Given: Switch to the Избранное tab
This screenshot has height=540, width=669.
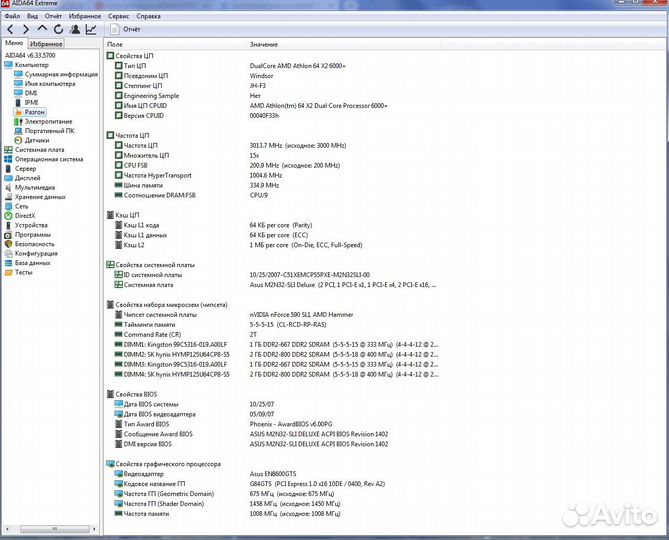Looking at the screenshot, I should [x=46, y=44].
